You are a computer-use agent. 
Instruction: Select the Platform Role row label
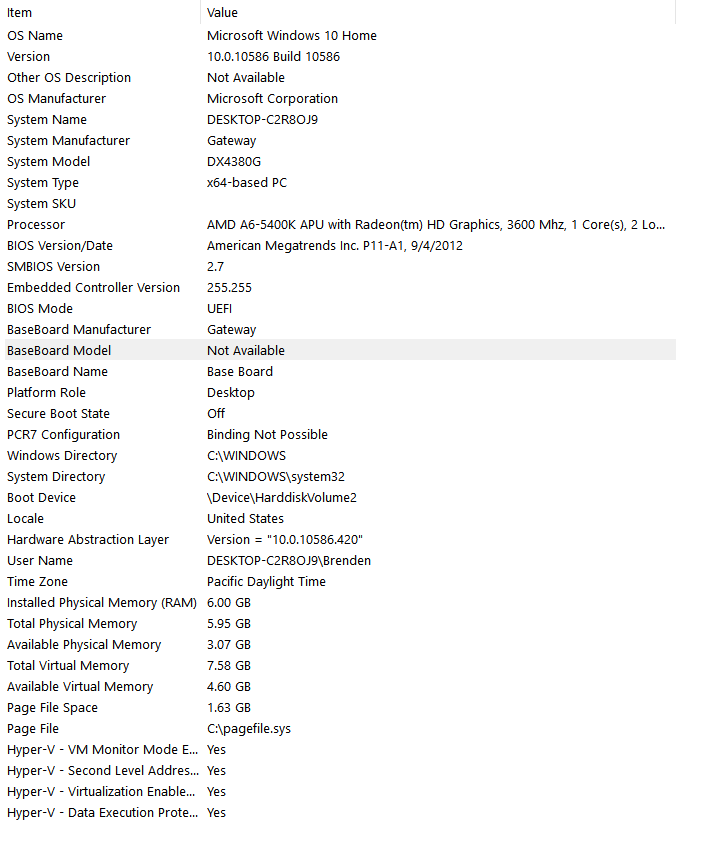click(46, 393)
